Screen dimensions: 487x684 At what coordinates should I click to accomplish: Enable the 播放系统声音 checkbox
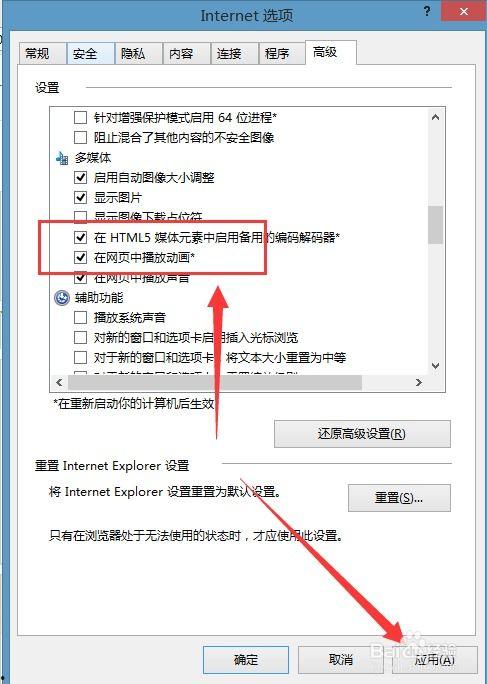click(80, 318)
